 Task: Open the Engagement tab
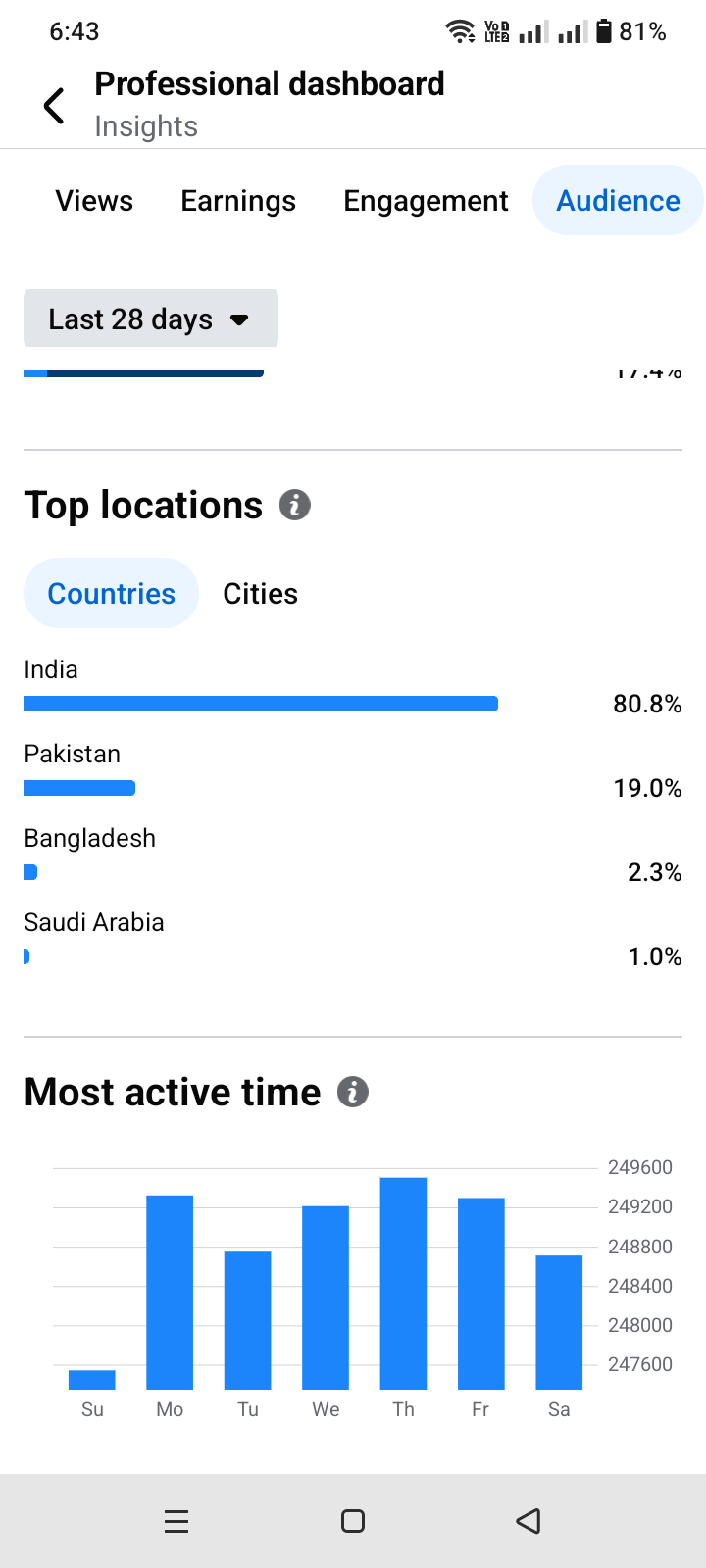click(426, 201)
